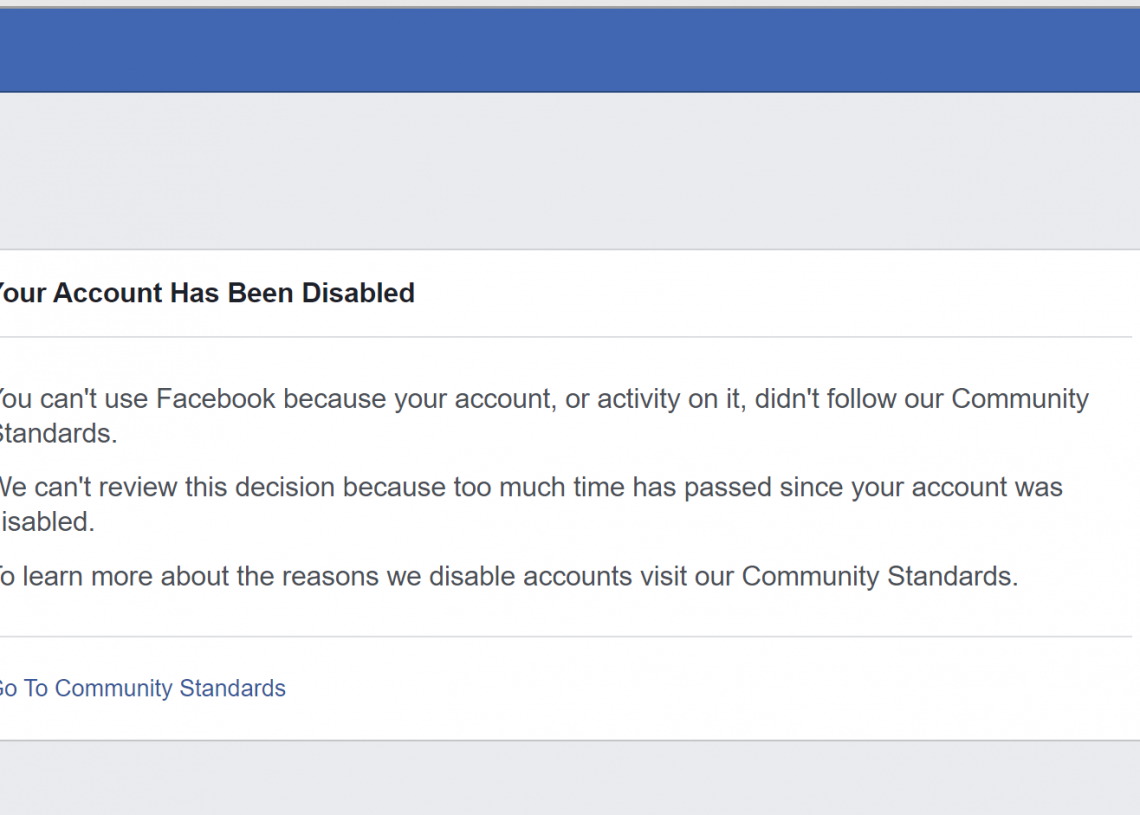
Task: Click the gray area below the message card
Action: point(570,778)
